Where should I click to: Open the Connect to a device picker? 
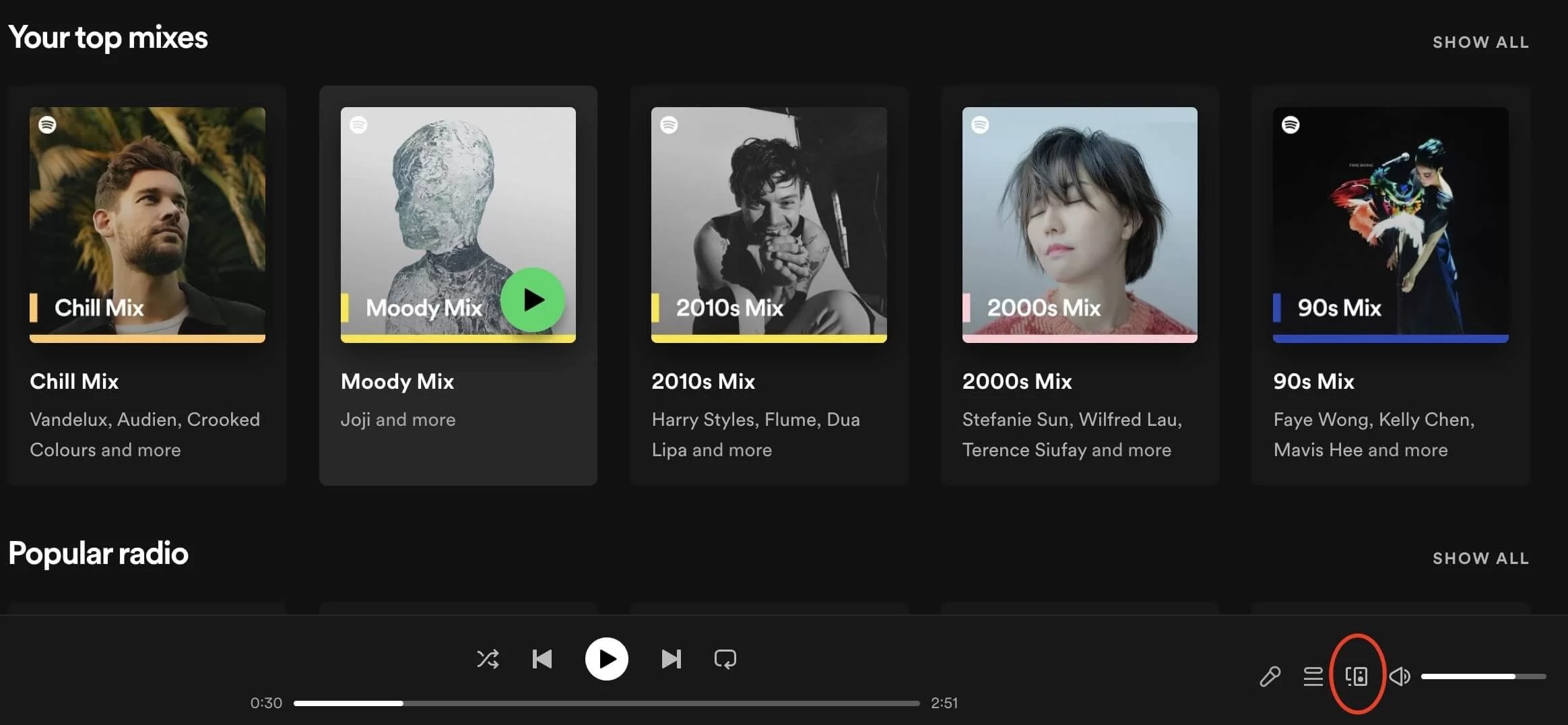tap(1357, 677)
